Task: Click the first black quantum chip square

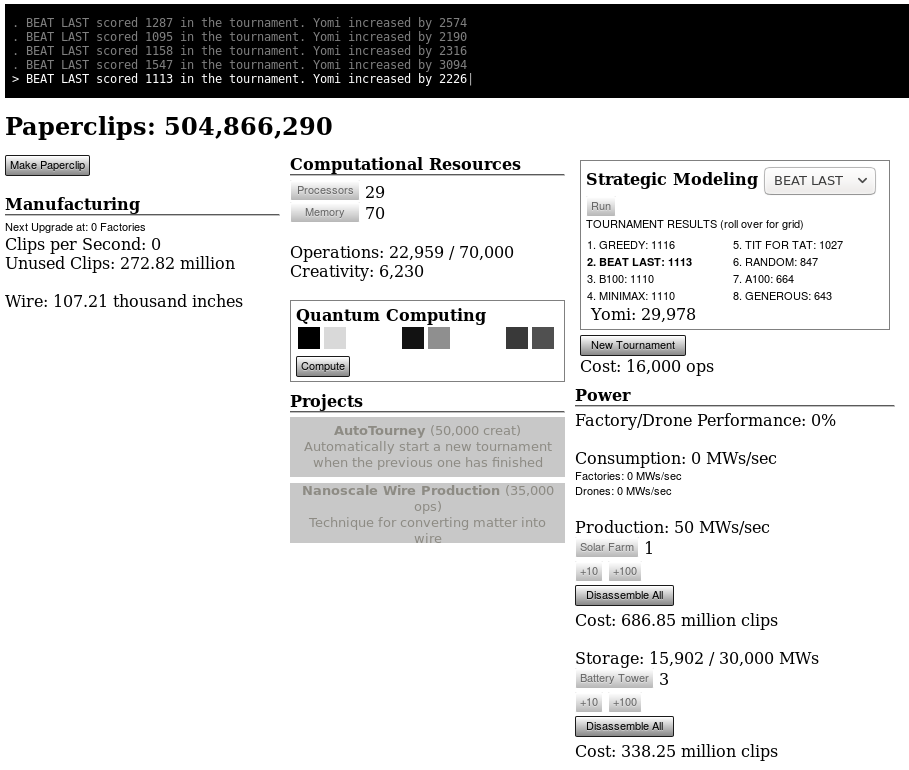Action: point(309,338)
